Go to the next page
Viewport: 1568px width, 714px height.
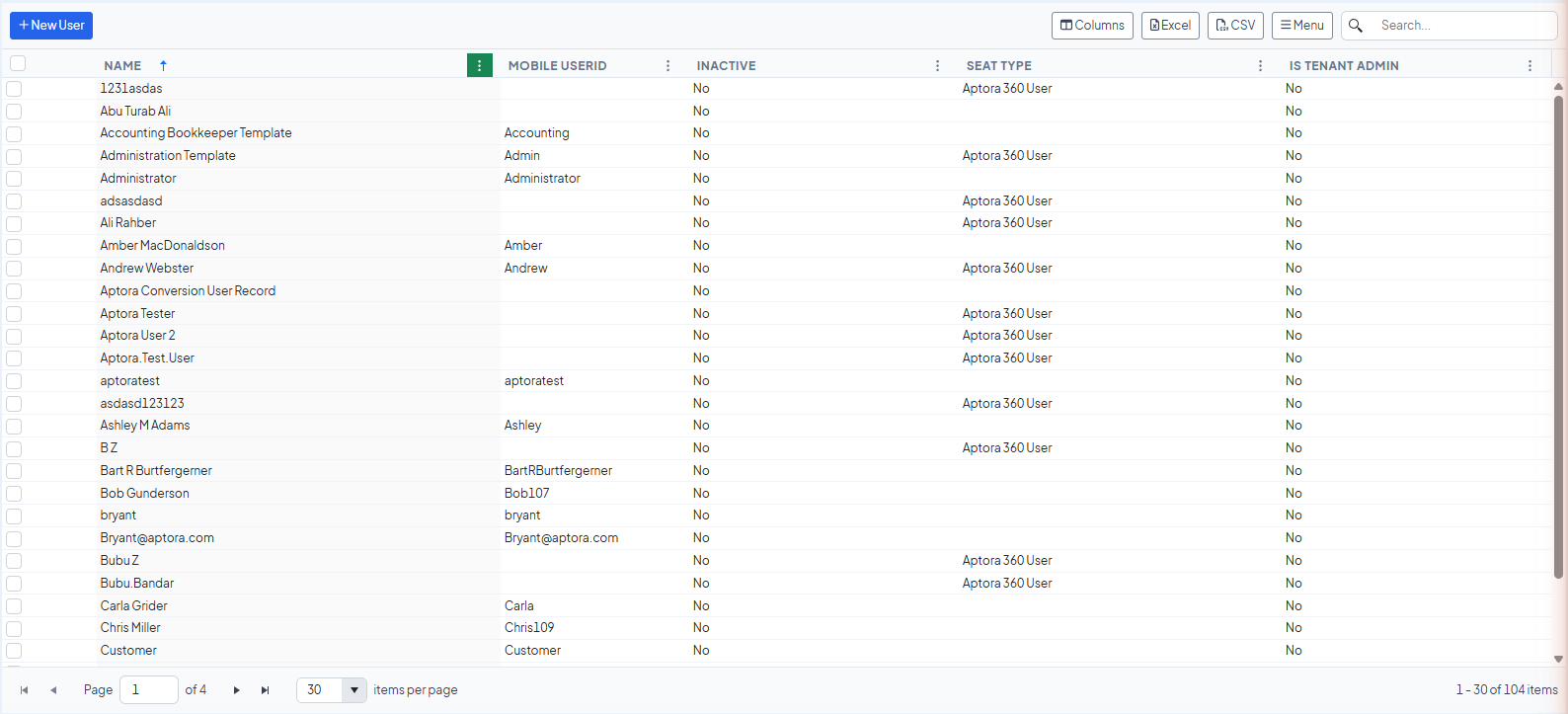click(x=237, y=690)
